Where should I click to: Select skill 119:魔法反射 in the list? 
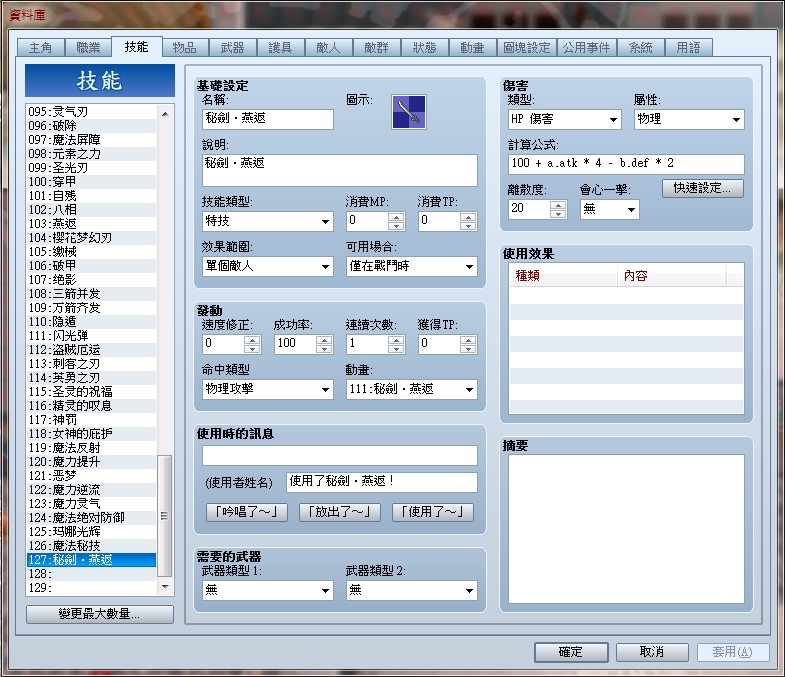tap(91, 448)
